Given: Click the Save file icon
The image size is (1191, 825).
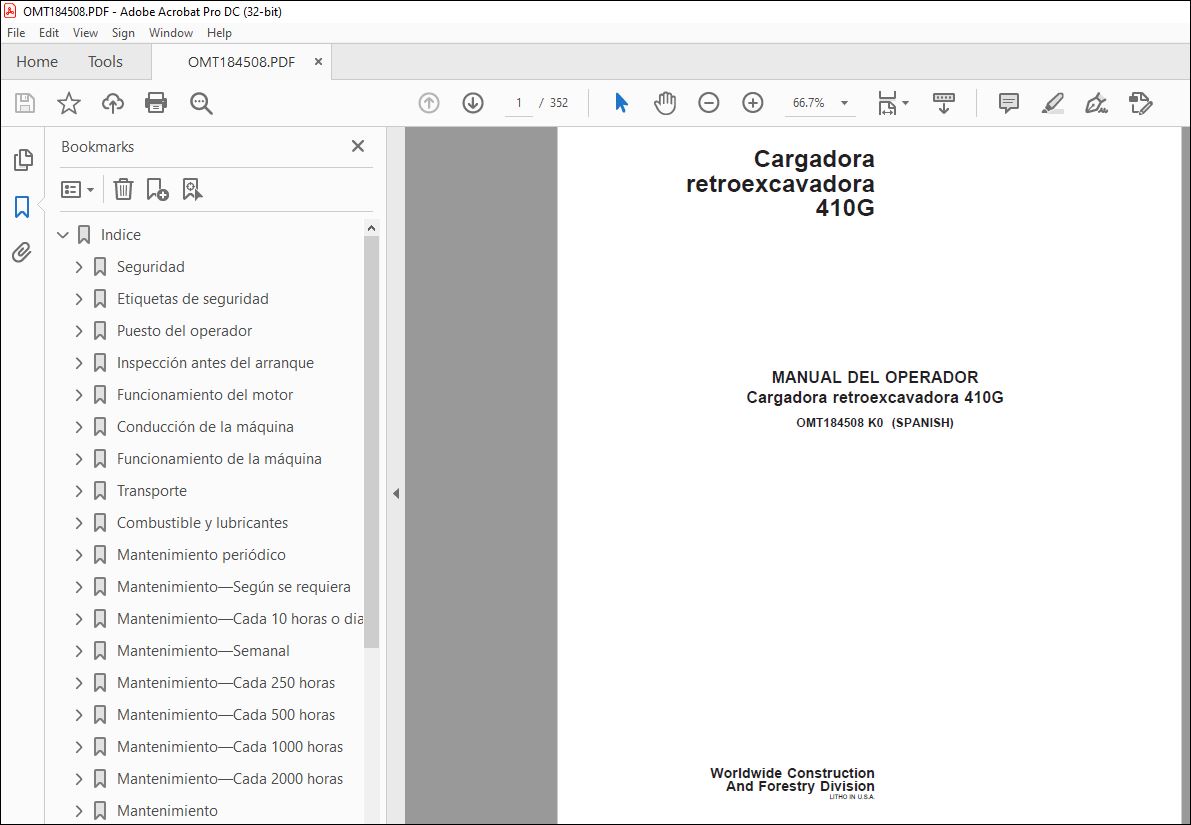Looking at the screenshot, I should [25, 103].
